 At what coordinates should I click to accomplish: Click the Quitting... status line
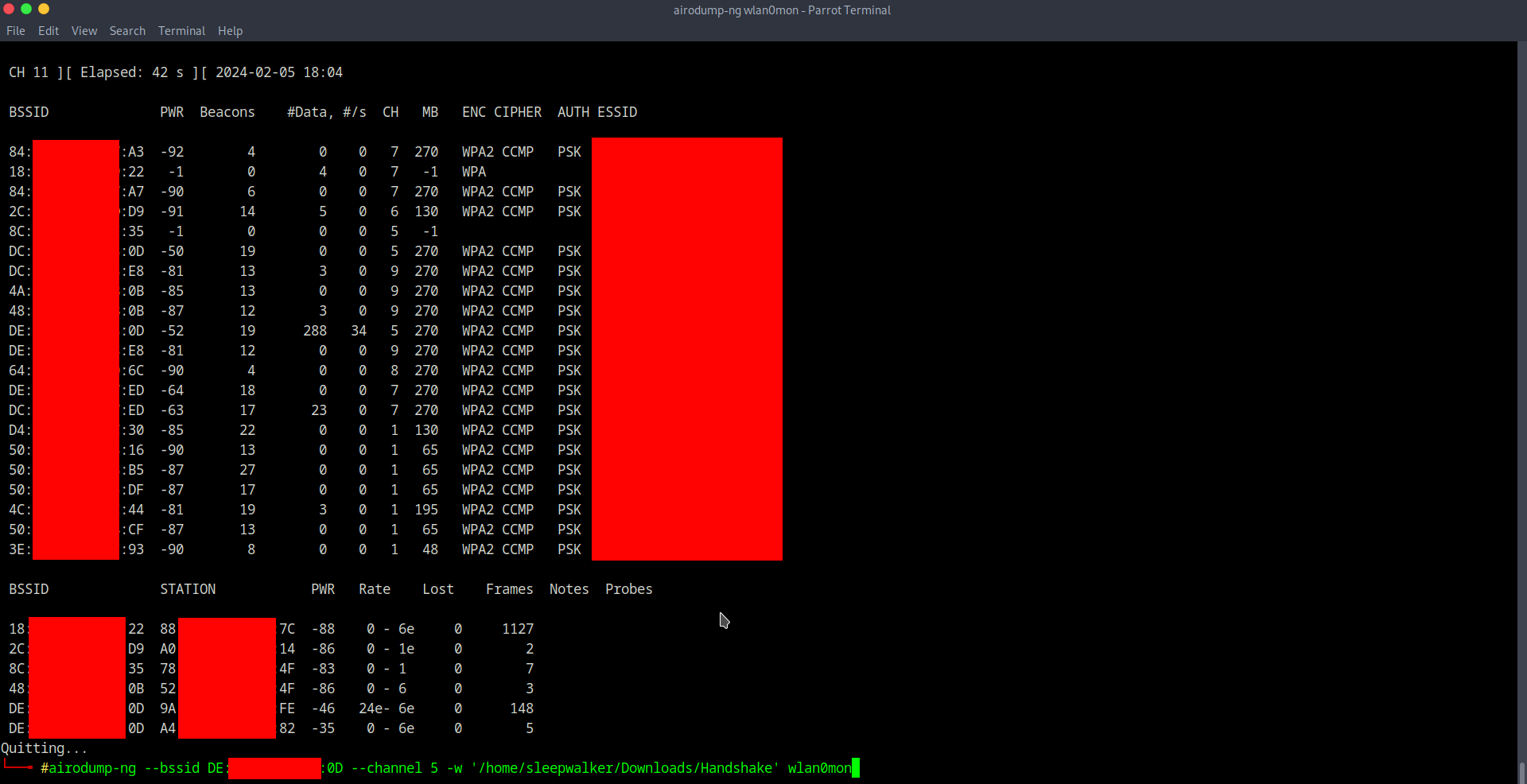pos(44,748)
